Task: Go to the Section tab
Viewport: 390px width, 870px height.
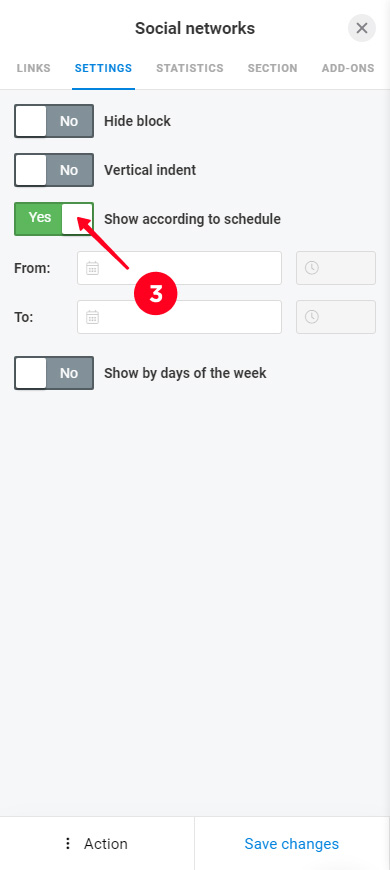Action: click(x=272, y=68)
